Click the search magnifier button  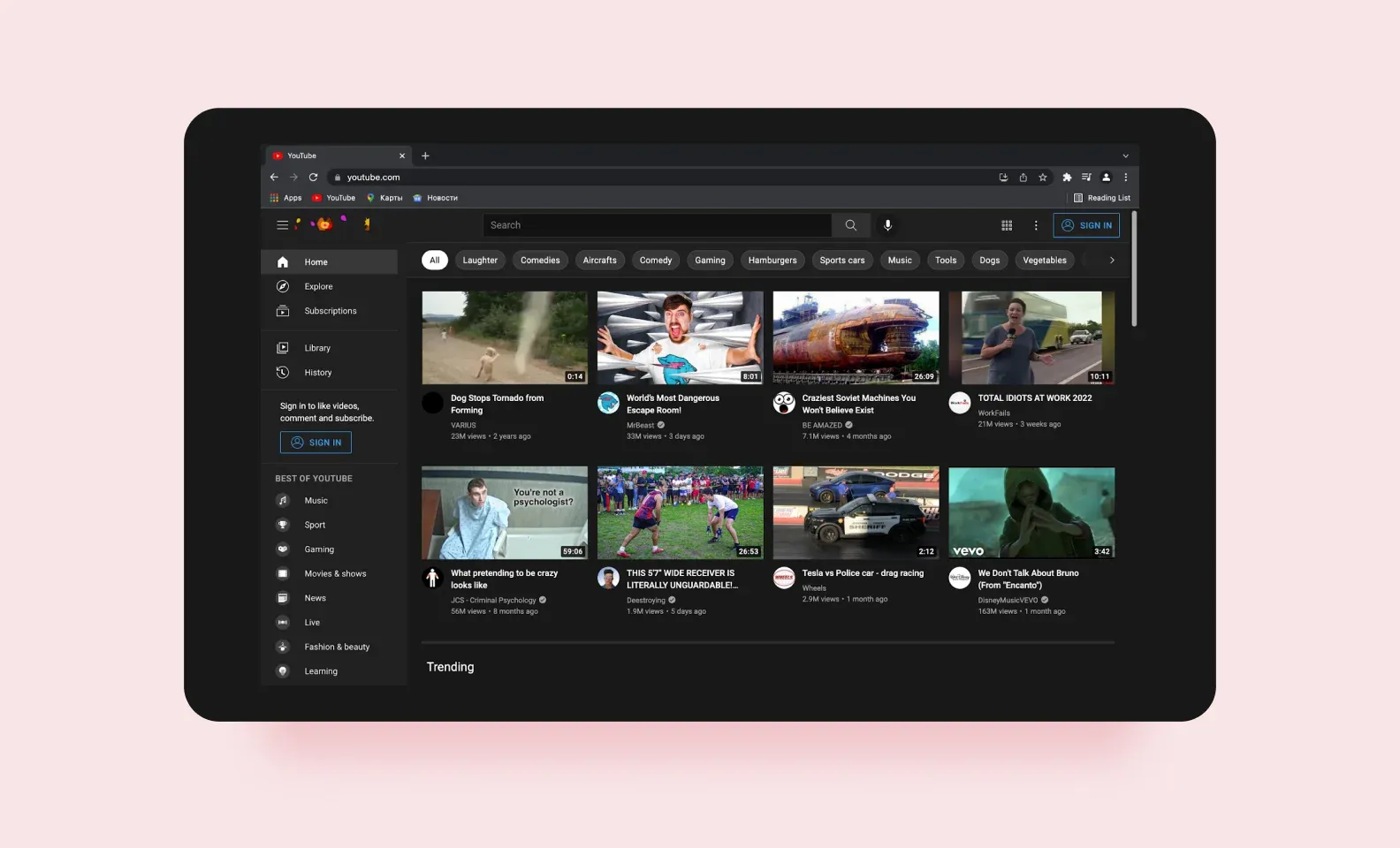tap(850, 225)
